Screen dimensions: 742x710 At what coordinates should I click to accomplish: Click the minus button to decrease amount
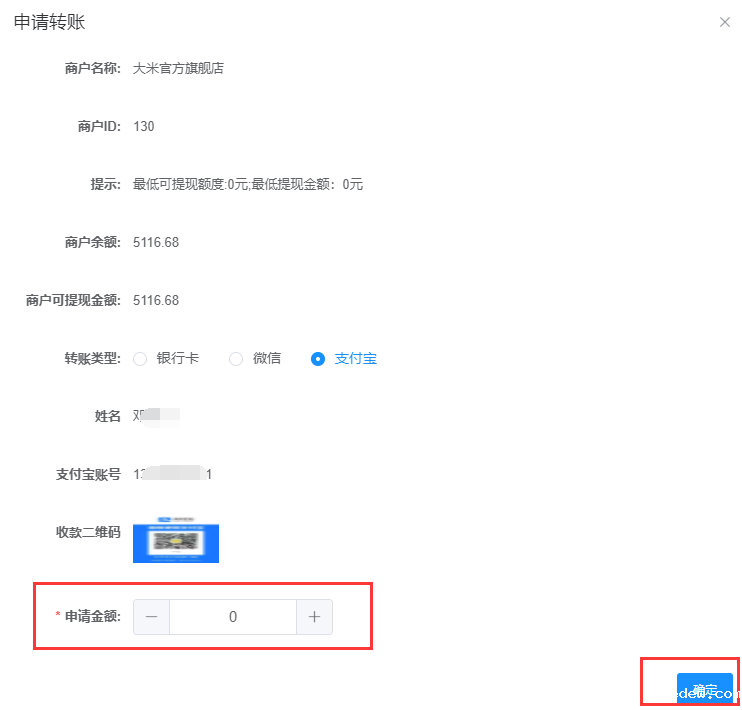tap(152, 617)
